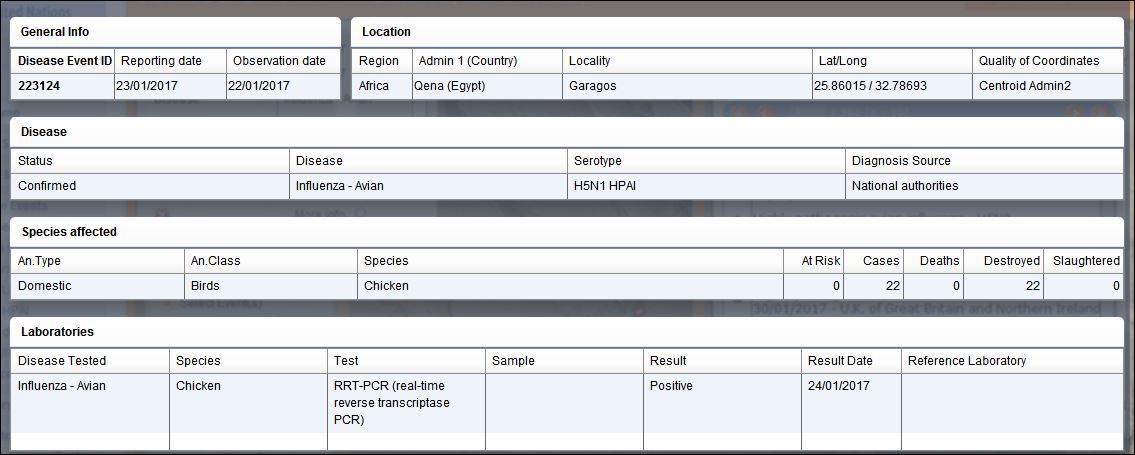
Task: Click the Species affected panel header
Action: pos(69,232)
